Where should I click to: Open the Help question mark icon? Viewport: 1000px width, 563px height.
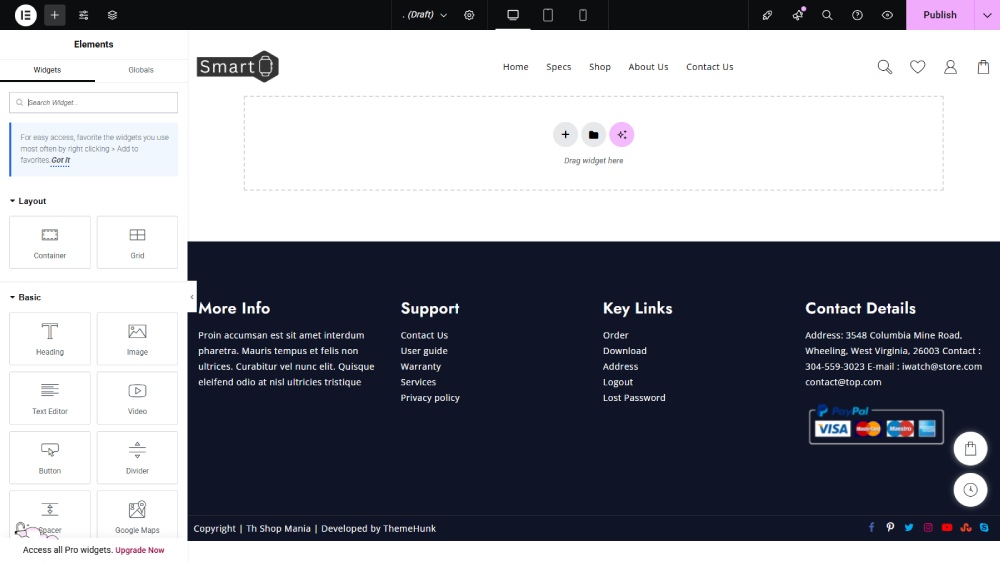pos(857,15)
